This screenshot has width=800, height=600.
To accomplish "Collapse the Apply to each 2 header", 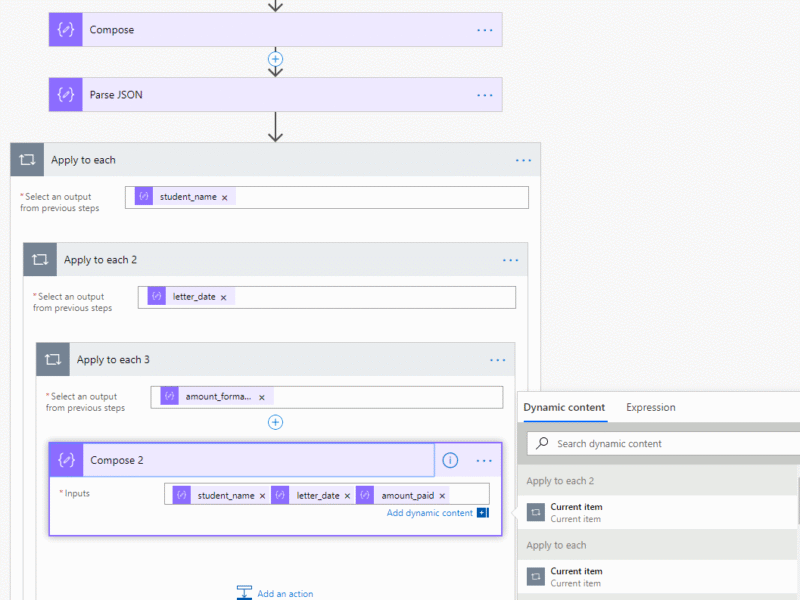I will [276, 260].
